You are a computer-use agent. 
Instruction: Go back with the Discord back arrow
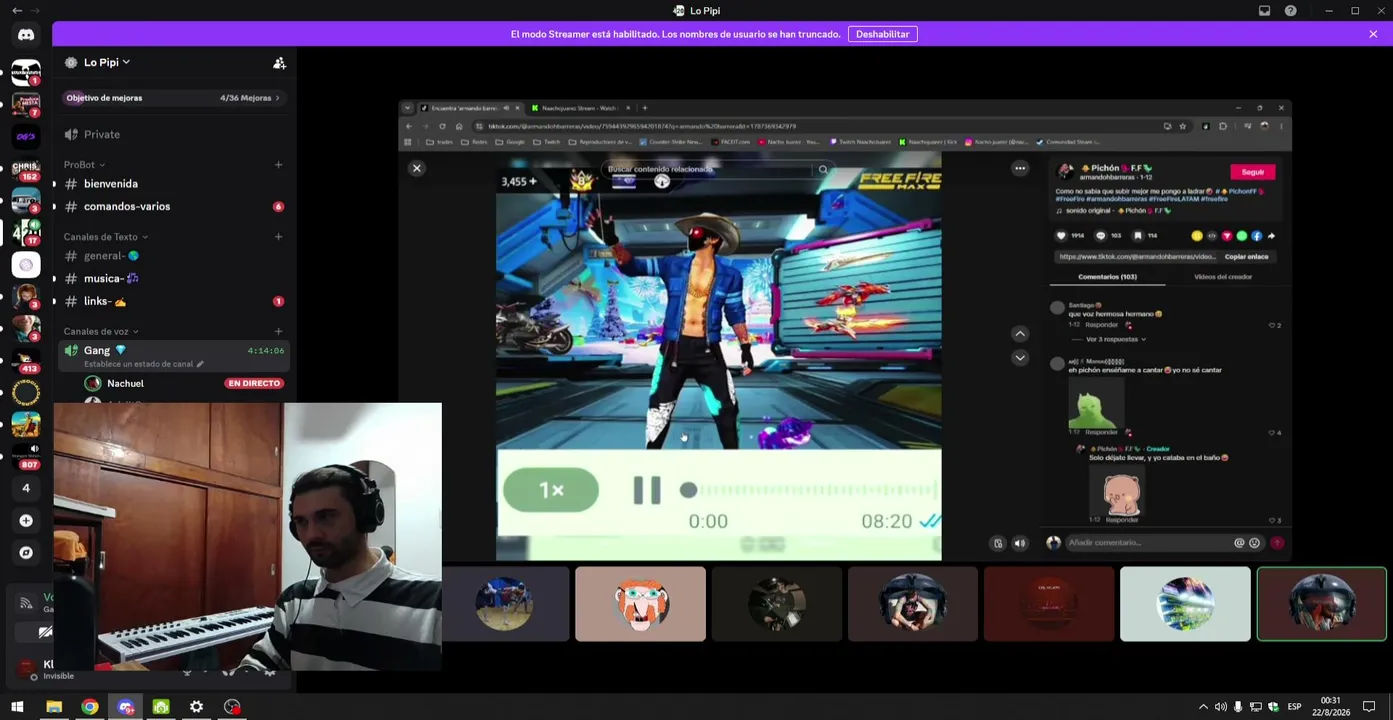tap(16, 11)
